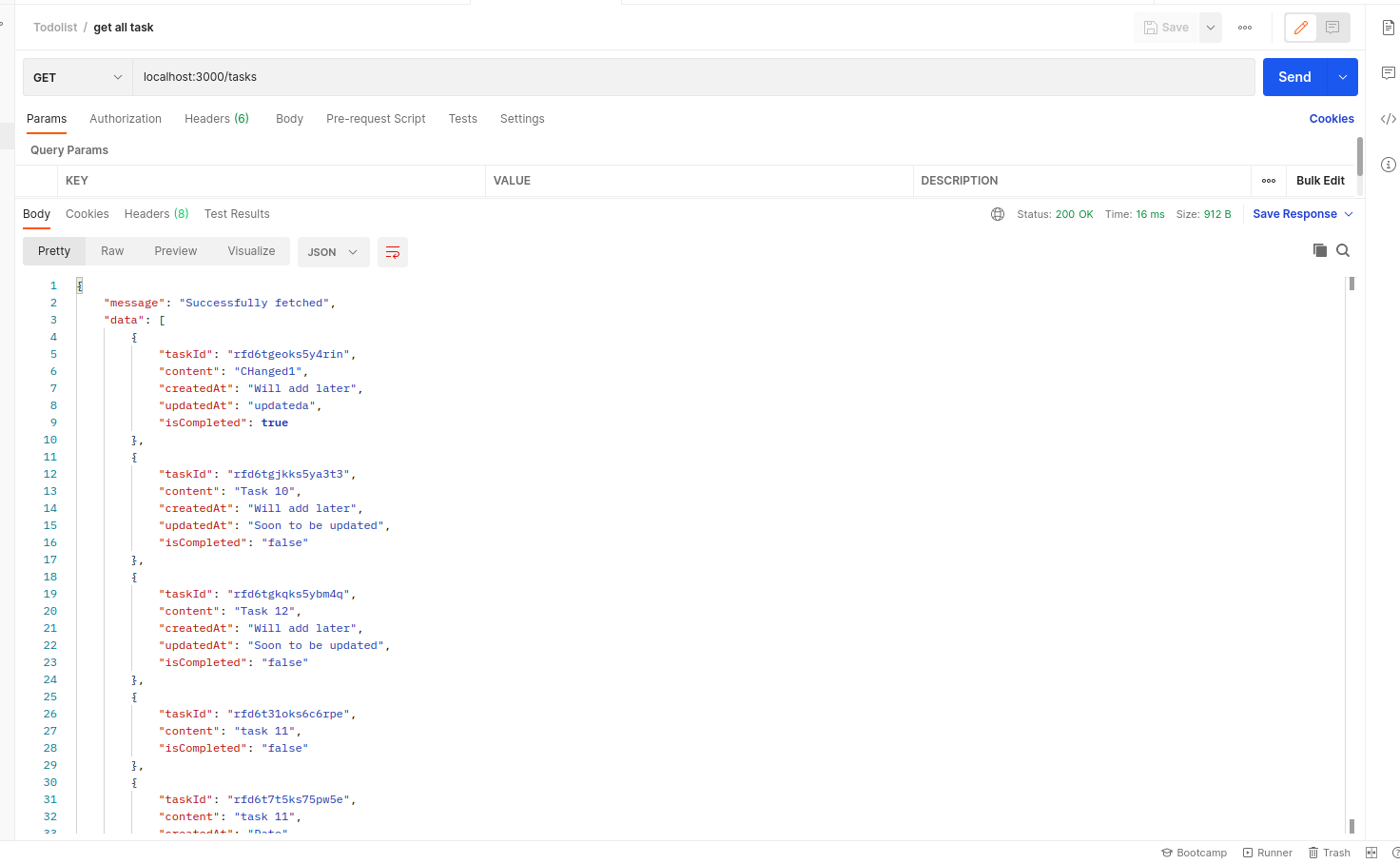Expand the Send button dropdown arrow

click(x=1342, y=77)
